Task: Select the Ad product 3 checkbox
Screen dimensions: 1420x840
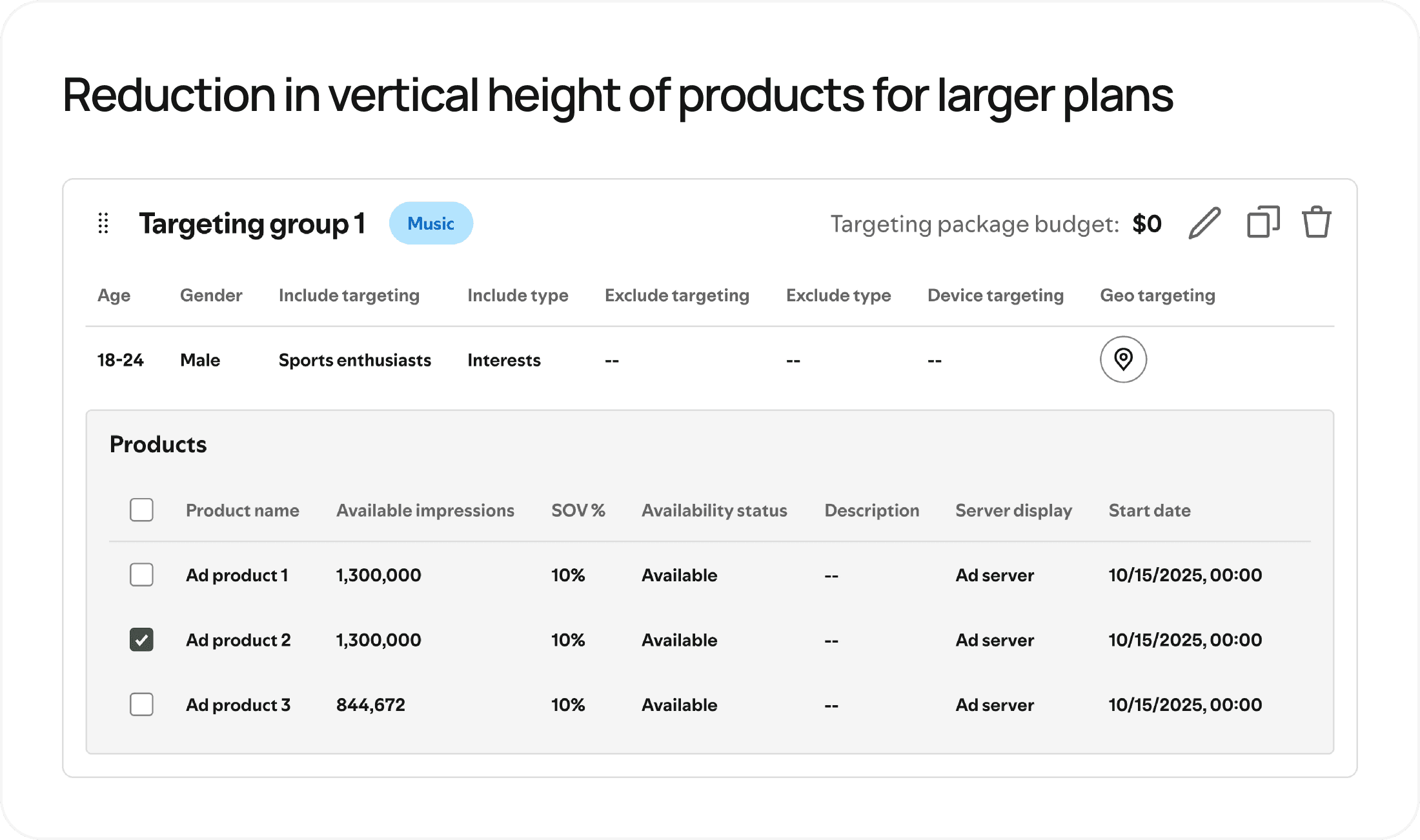Action: pos(141,704)
